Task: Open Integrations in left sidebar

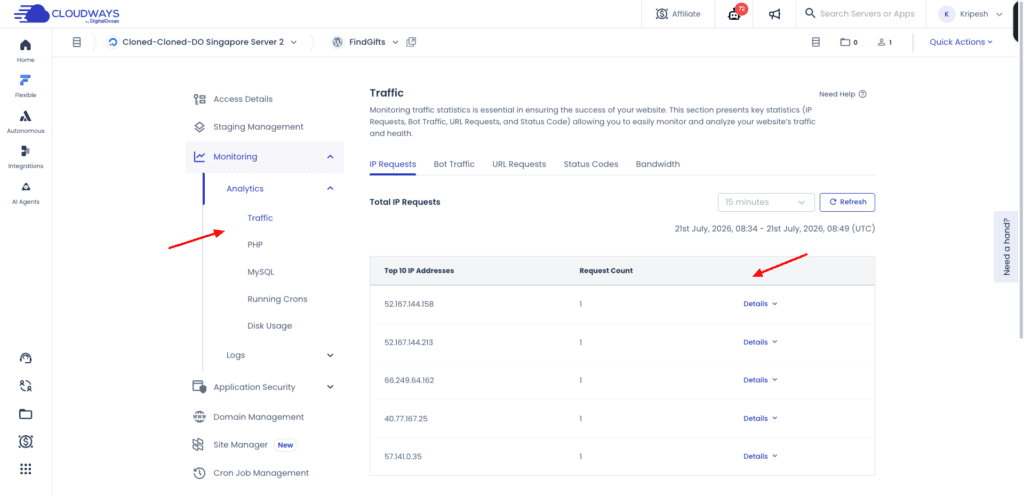Action: [x=25, y=157]
